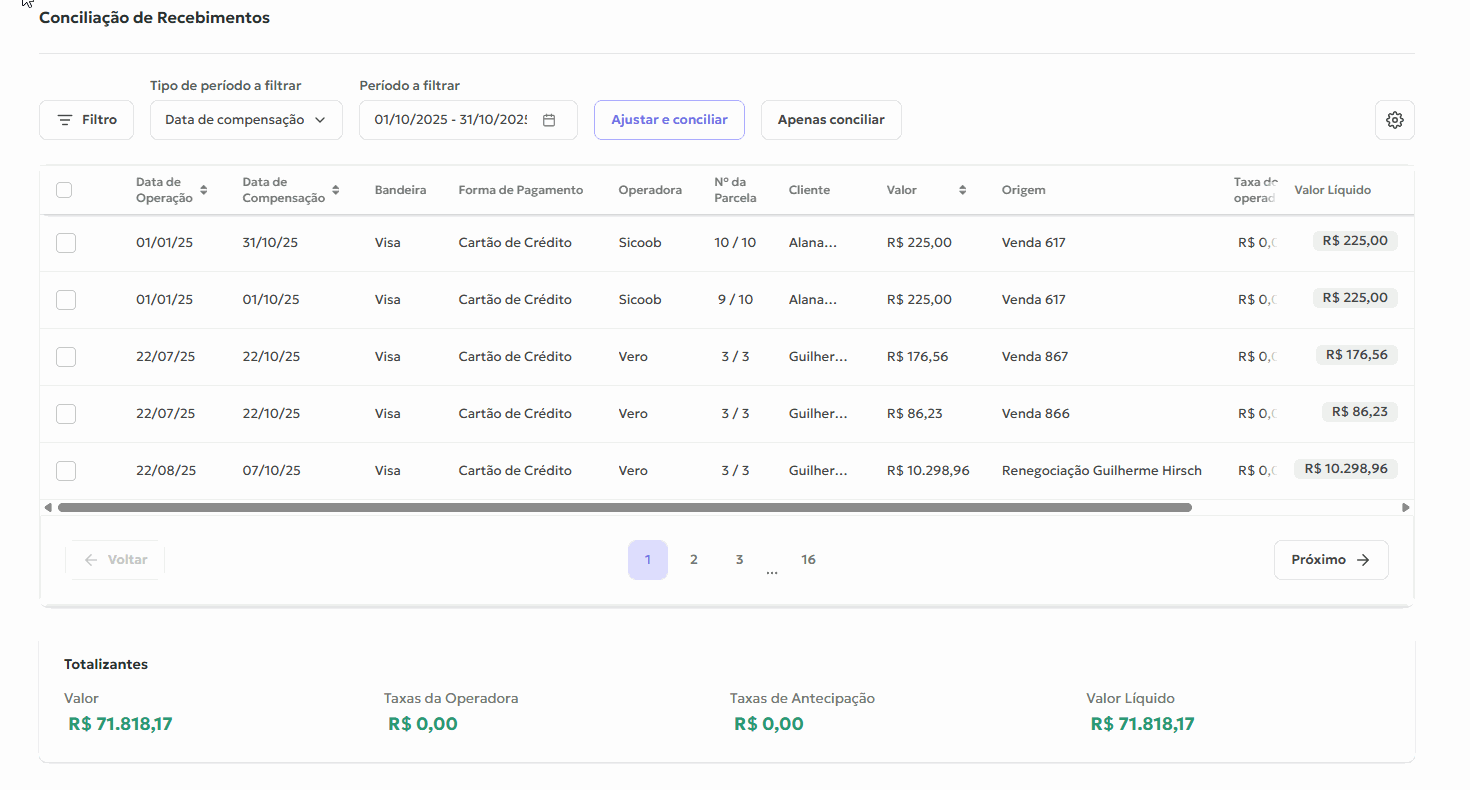Select the Renegociação Guilherme Hirsch row checkbox

click(66, 471)
